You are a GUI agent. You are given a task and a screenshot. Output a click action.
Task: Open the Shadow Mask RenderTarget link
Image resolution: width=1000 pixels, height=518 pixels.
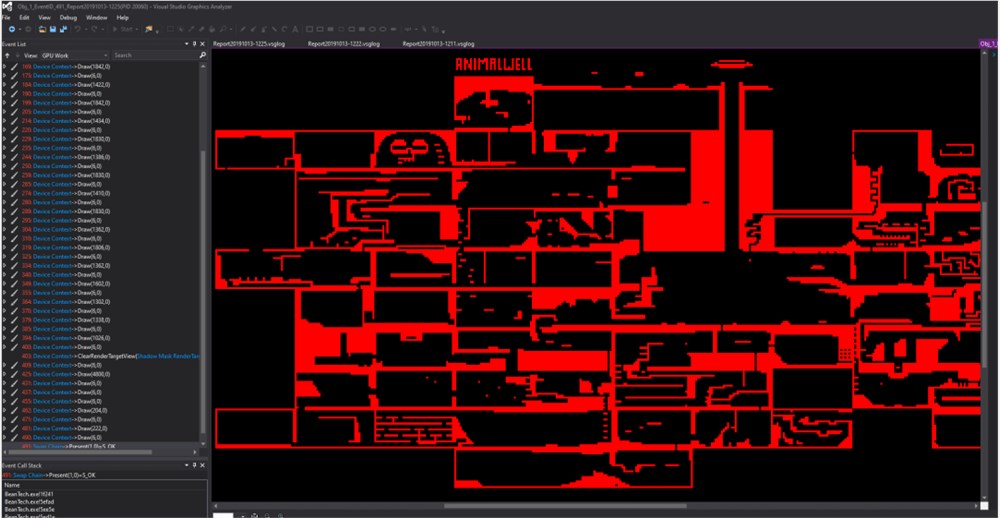[x=169, y=356]
